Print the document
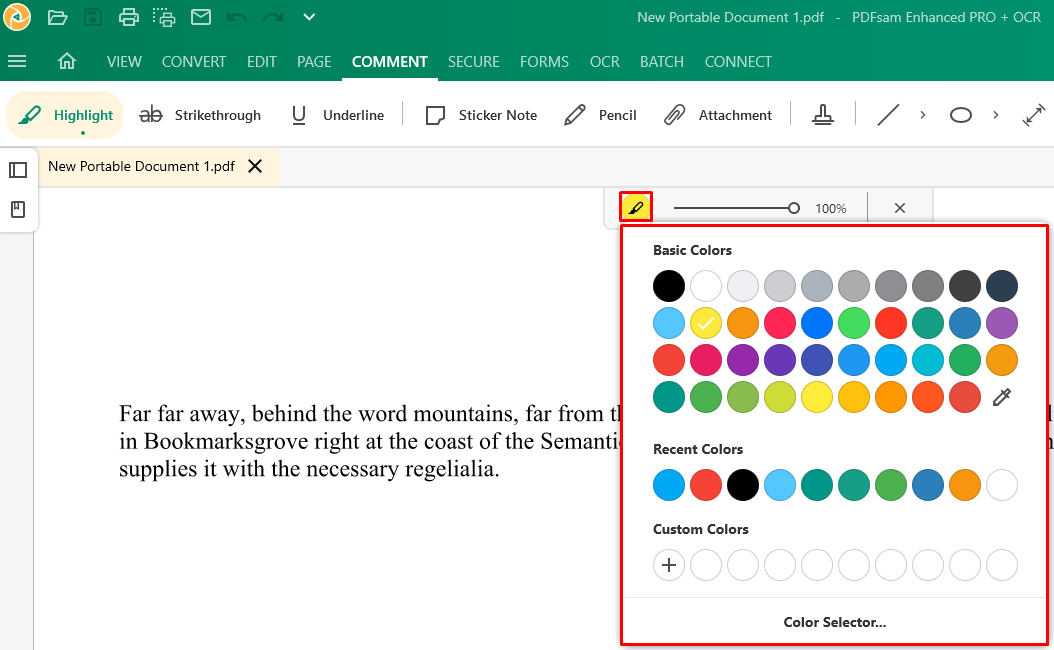 128,16
